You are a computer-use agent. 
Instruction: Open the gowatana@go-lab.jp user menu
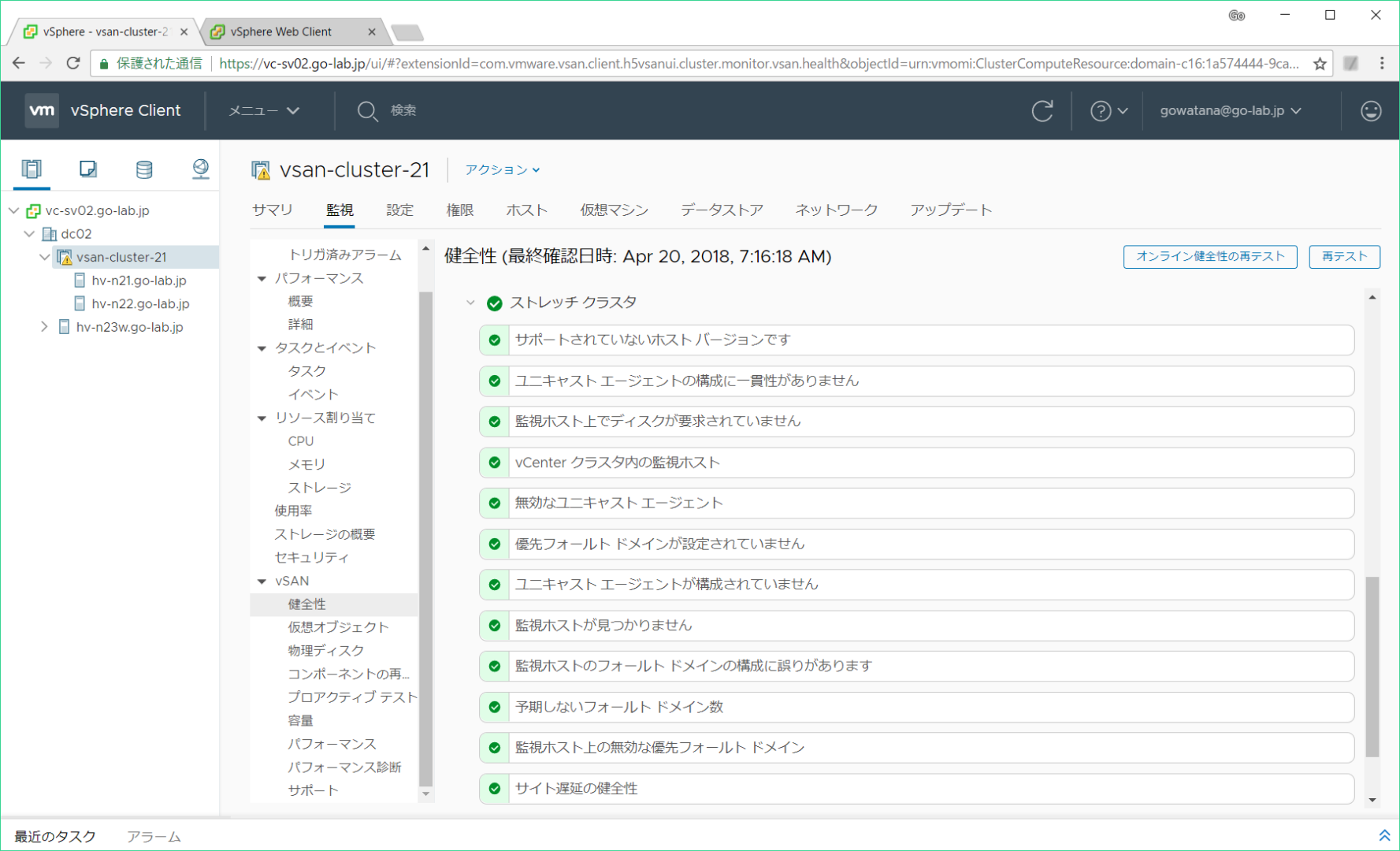[1230, 111]
